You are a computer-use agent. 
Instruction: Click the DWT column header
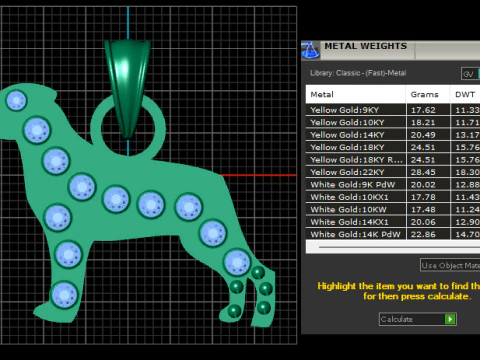click(x=465, y=95)
